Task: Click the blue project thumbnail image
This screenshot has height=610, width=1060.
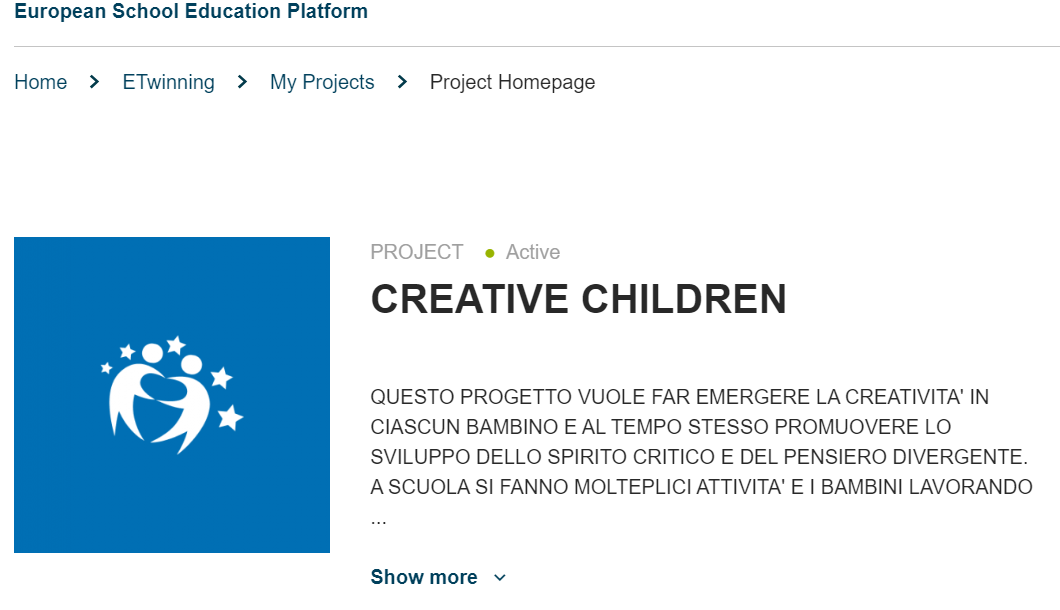Action: (x=172, y=395)
